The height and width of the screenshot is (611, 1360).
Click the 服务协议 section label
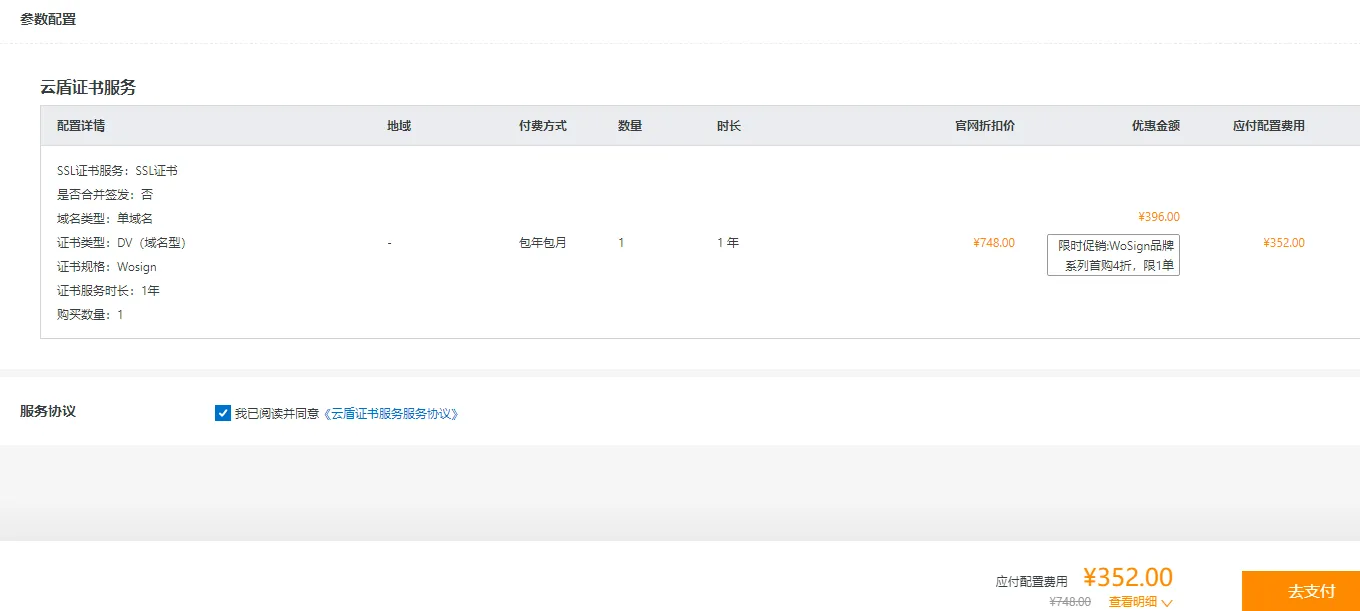coord(48,411)
